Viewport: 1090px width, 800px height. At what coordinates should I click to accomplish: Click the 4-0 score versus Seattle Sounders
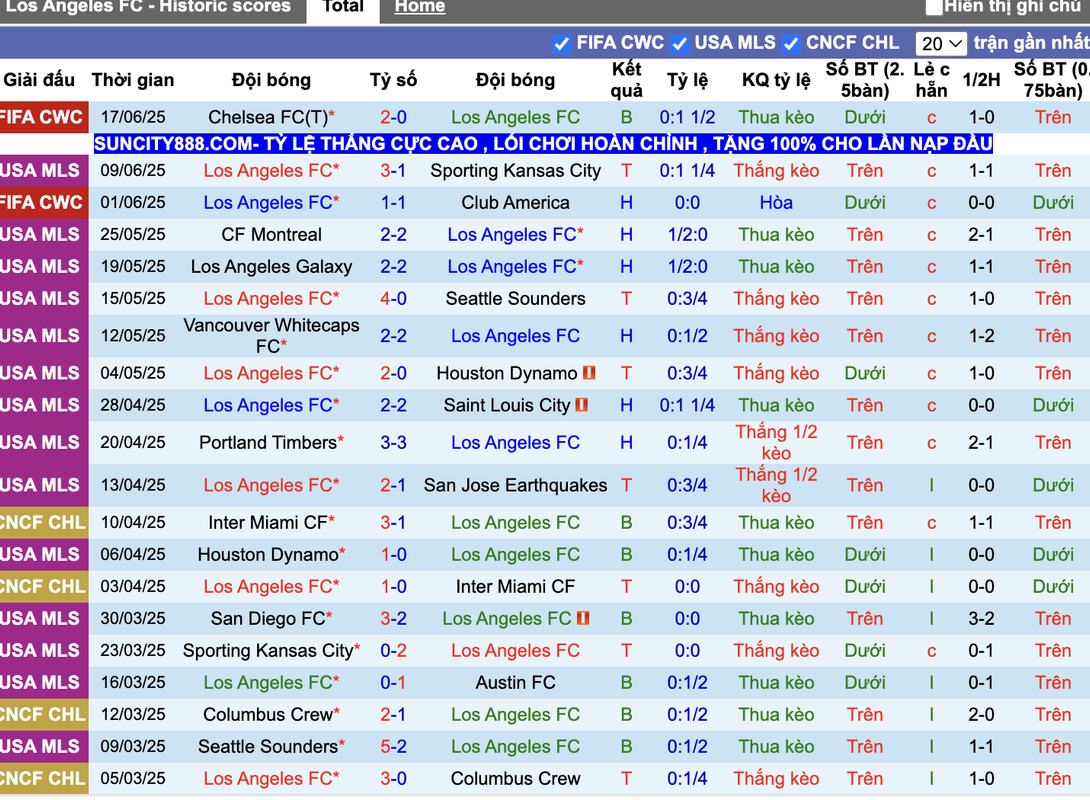(393, 299)
